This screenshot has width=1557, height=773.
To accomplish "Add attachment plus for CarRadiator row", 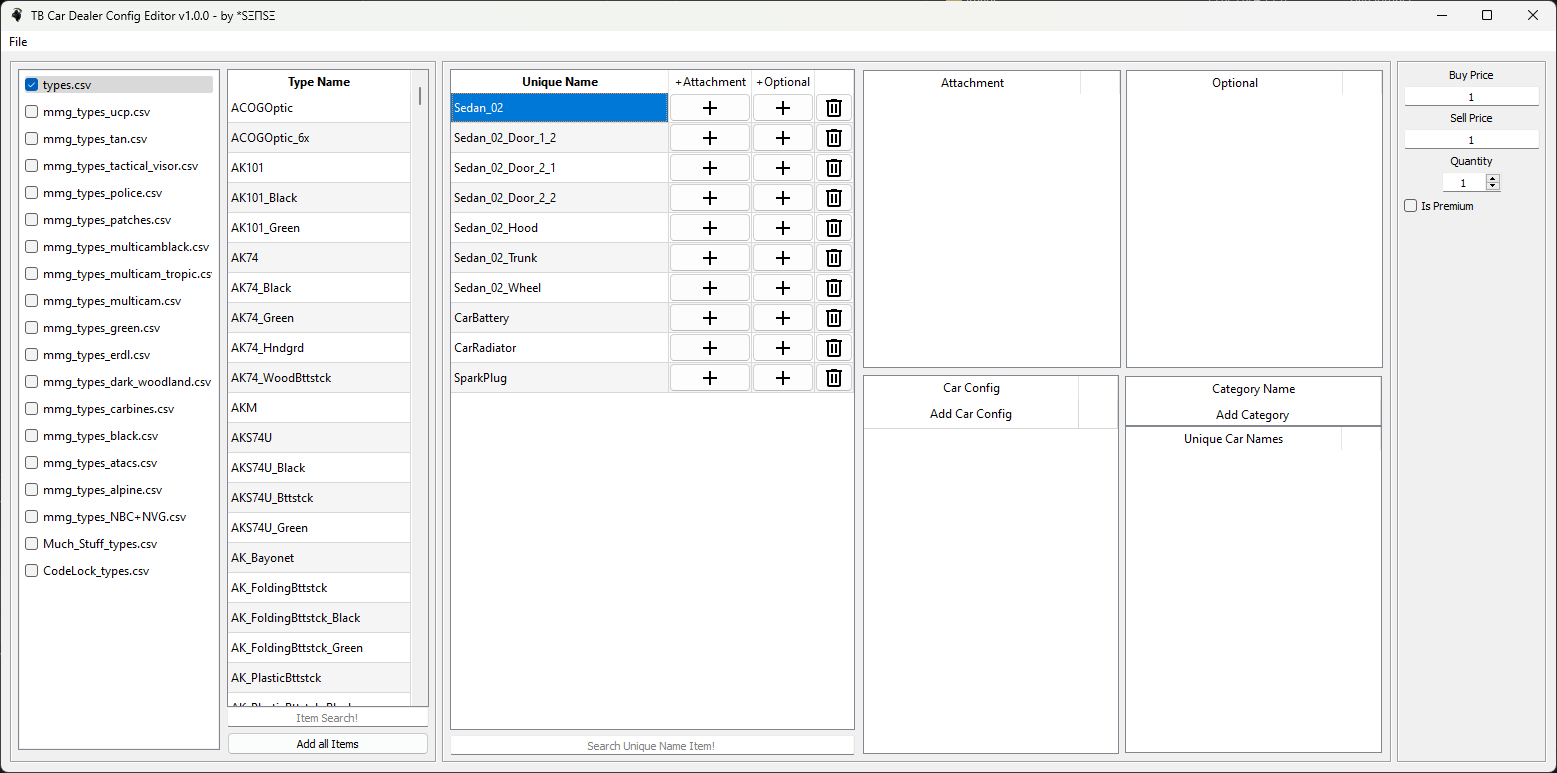I will click(710, 348).
